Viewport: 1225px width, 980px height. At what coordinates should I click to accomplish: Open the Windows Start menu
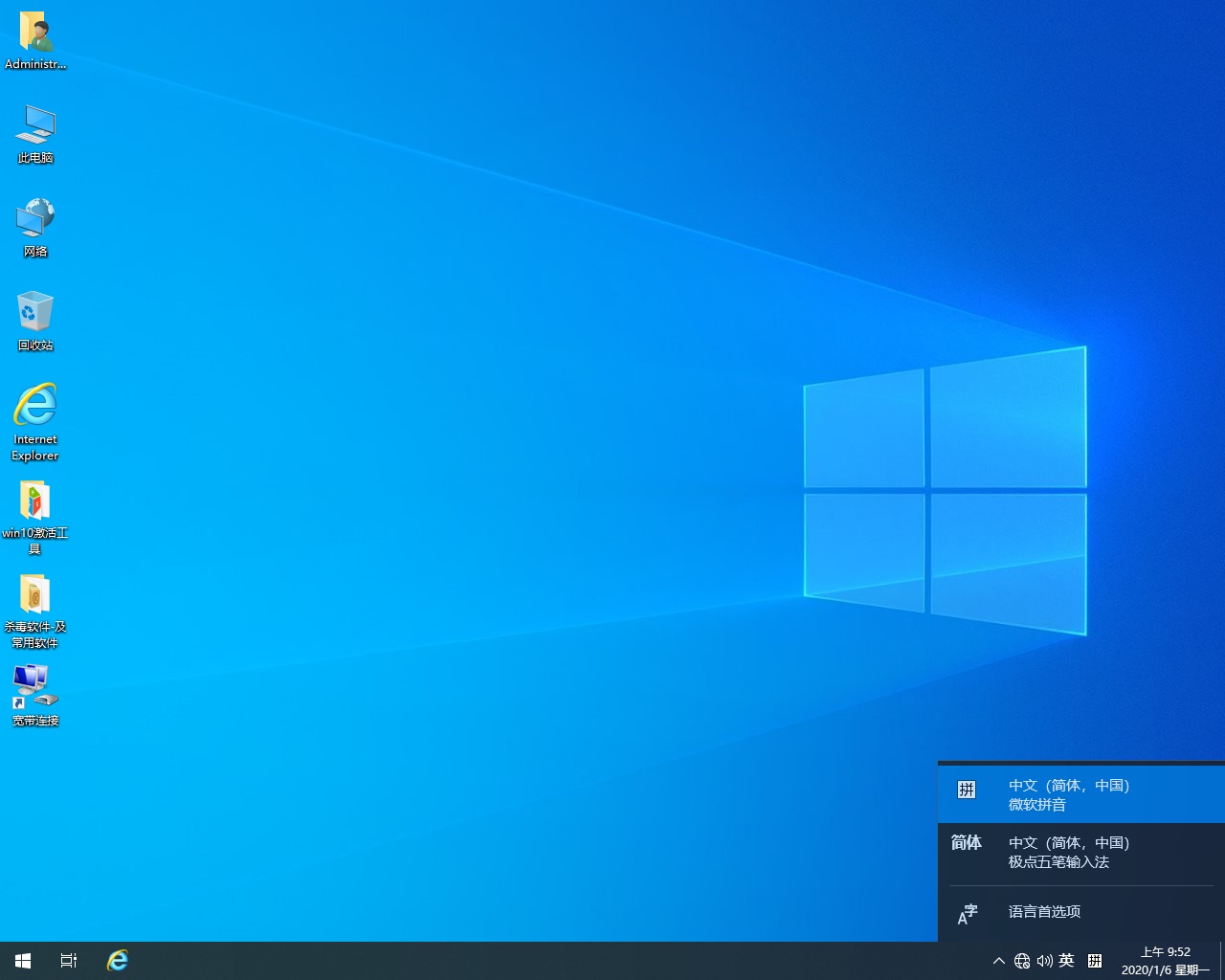point(23,960)
